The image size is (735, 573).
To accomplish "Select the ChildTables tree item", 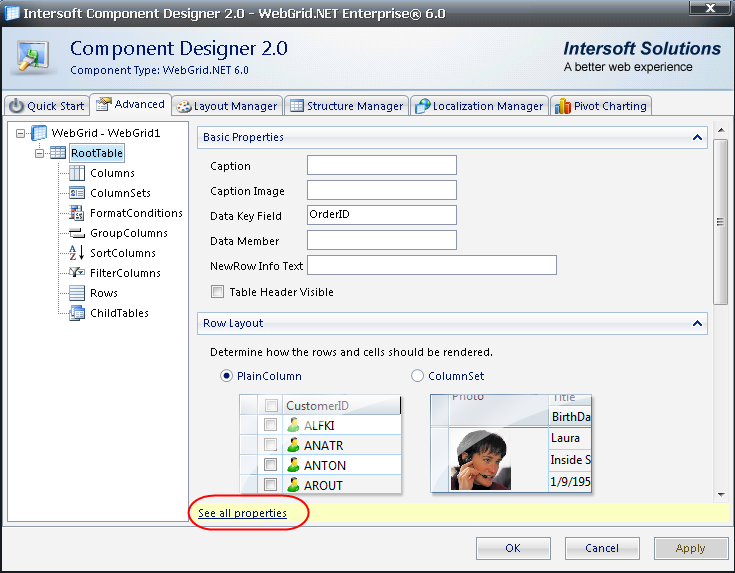I will (120, 313).
